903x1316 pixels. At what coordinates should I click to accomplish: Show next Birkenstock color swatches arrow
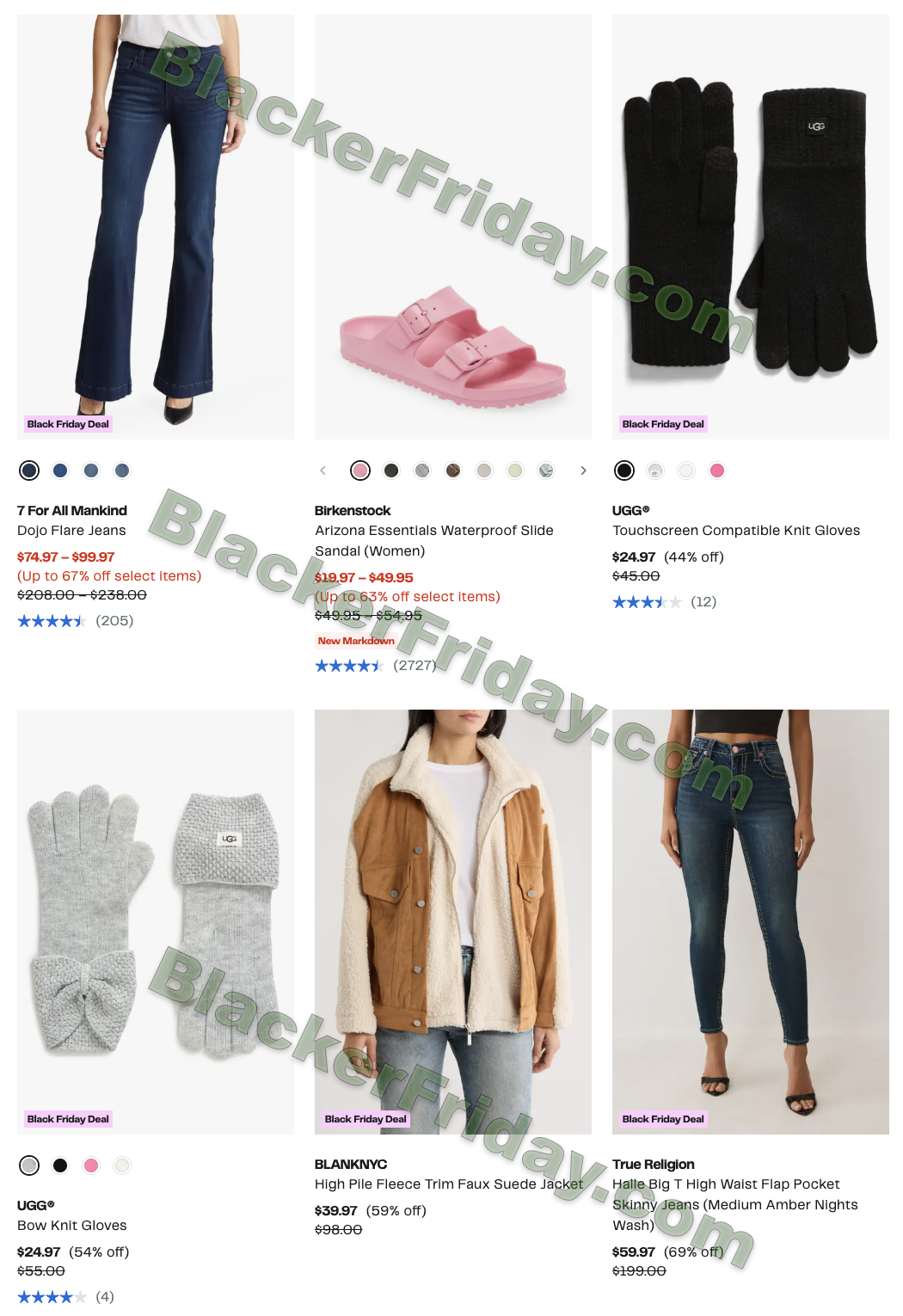point(583,470)
